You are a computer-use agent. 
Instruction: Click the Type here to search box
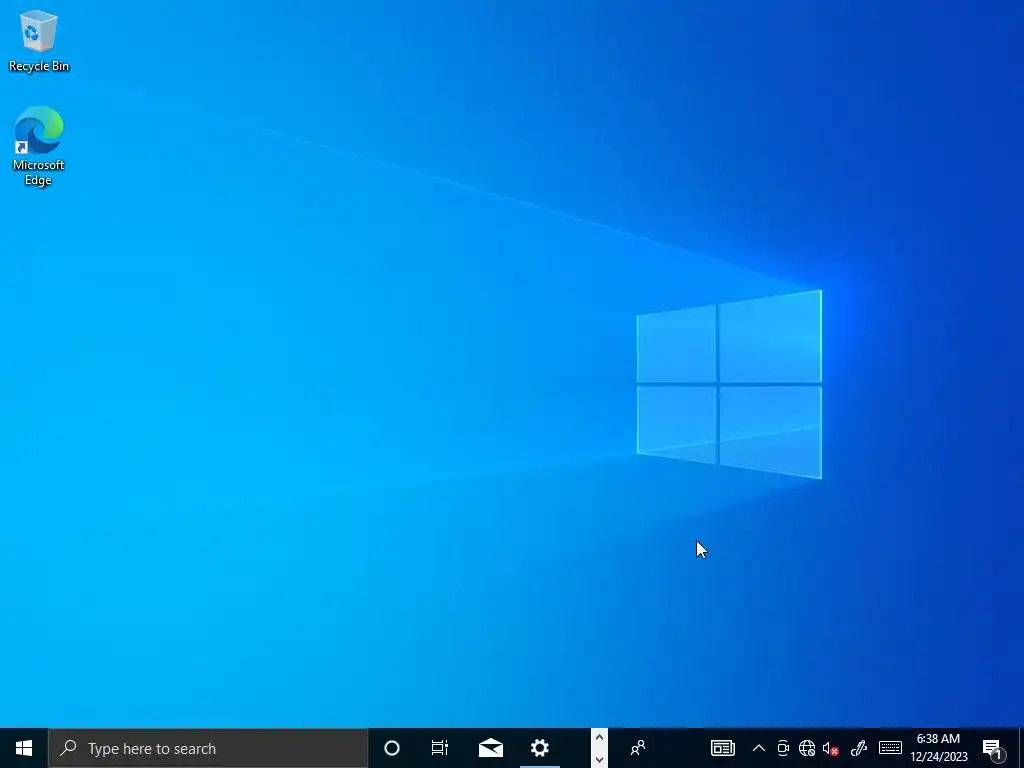(x=208, y=748)
